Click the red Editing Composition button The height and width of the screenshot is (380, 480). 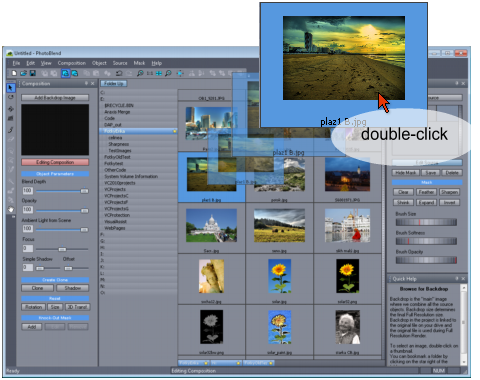coord(55,162)
